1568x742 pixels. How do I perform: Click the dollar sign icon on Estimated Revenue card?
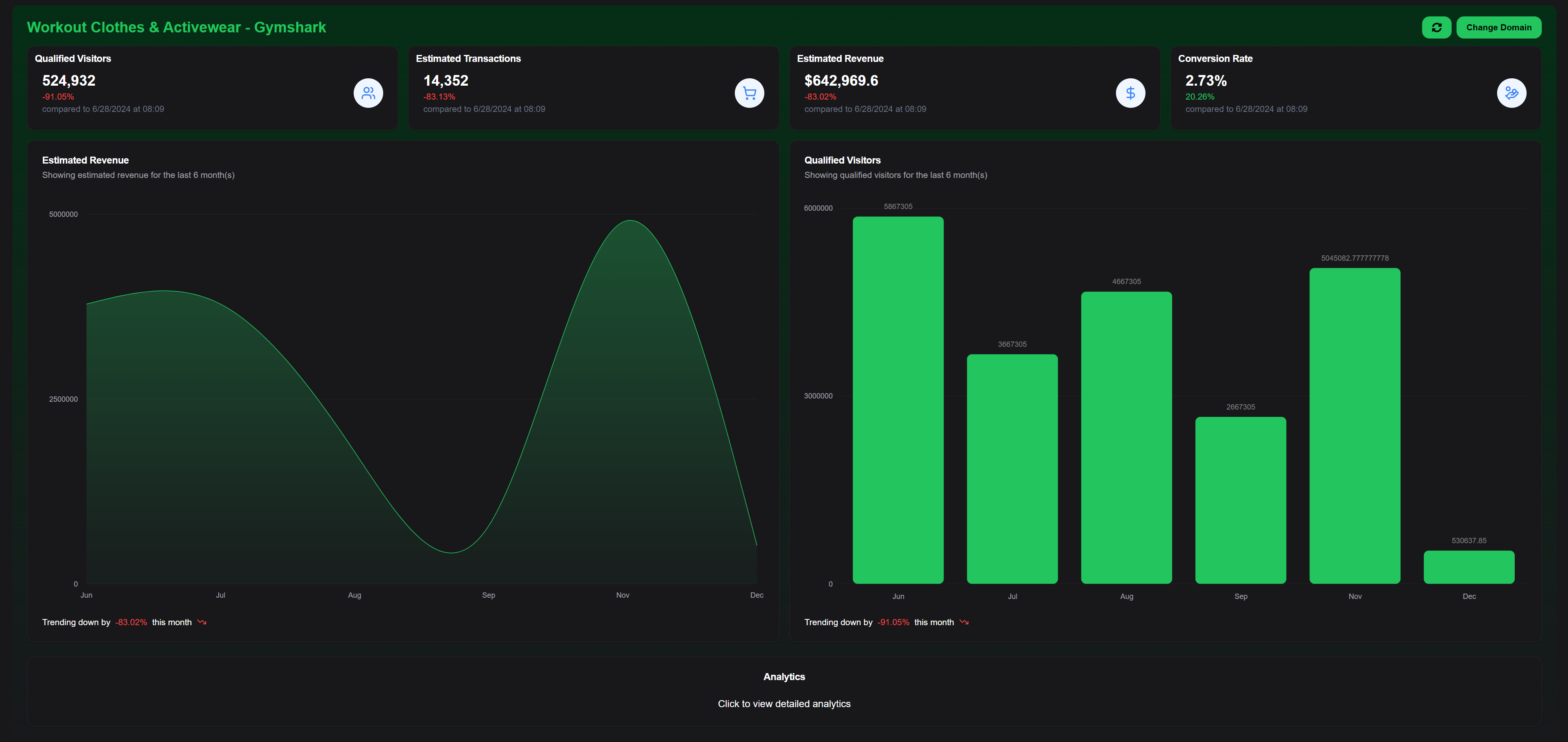click(x=1130, y=93)
